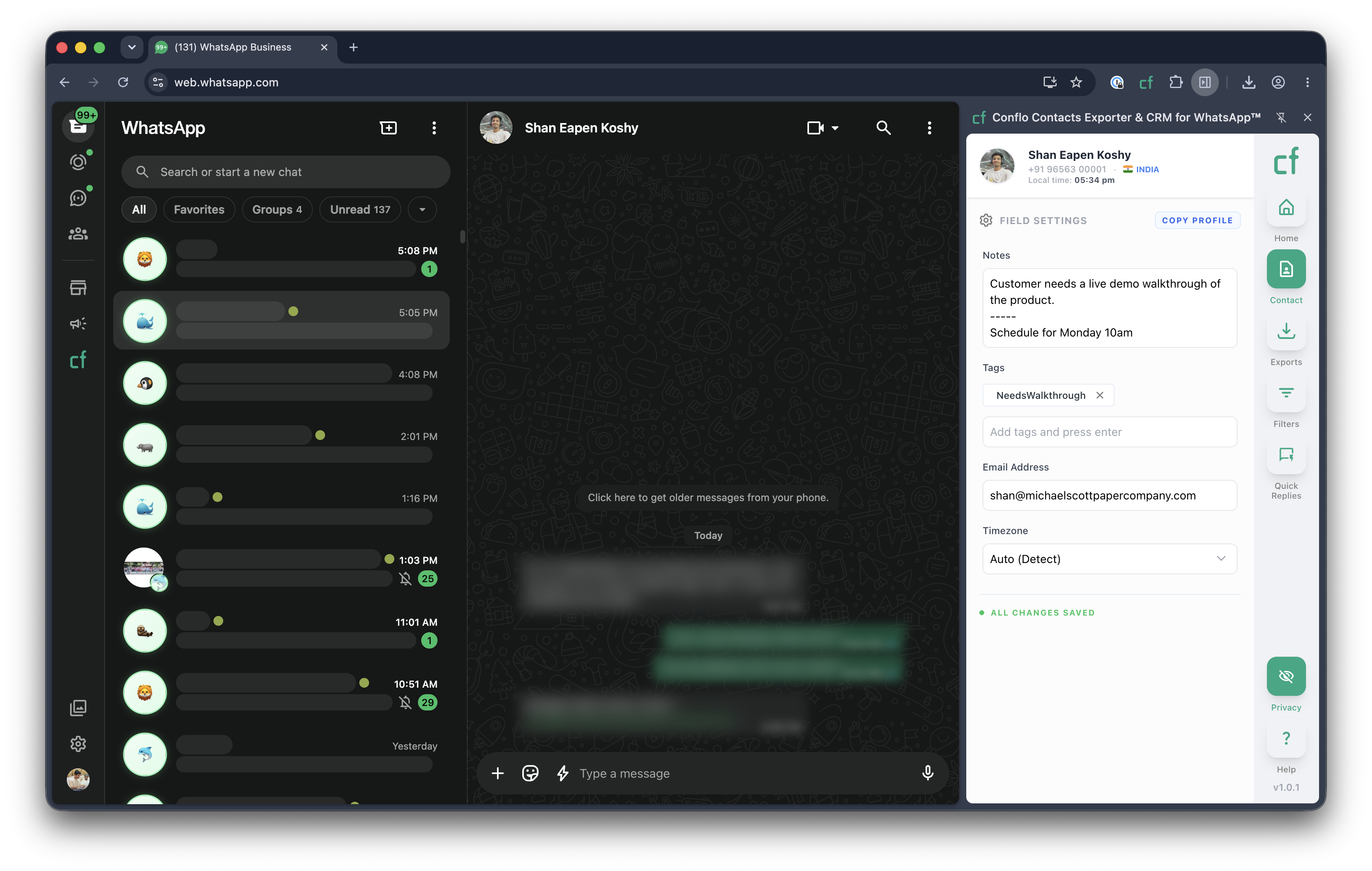Open the Conflo extension in Chrome toolbar
The width and height of the screenshot is (1372, 871).
coord(1146,83)
